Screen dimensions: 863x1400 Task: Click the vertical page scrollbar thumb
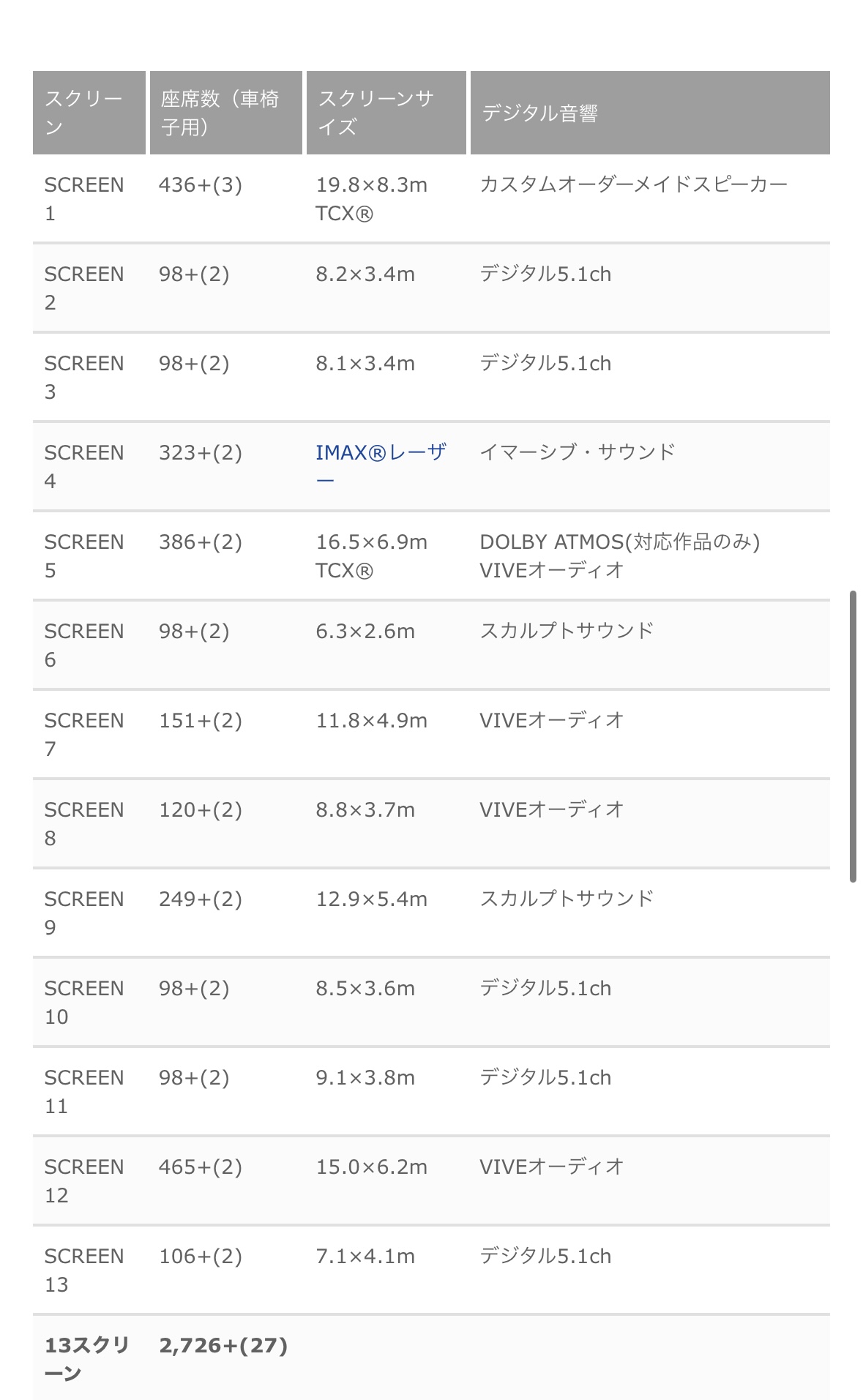[x=853, y=735]
